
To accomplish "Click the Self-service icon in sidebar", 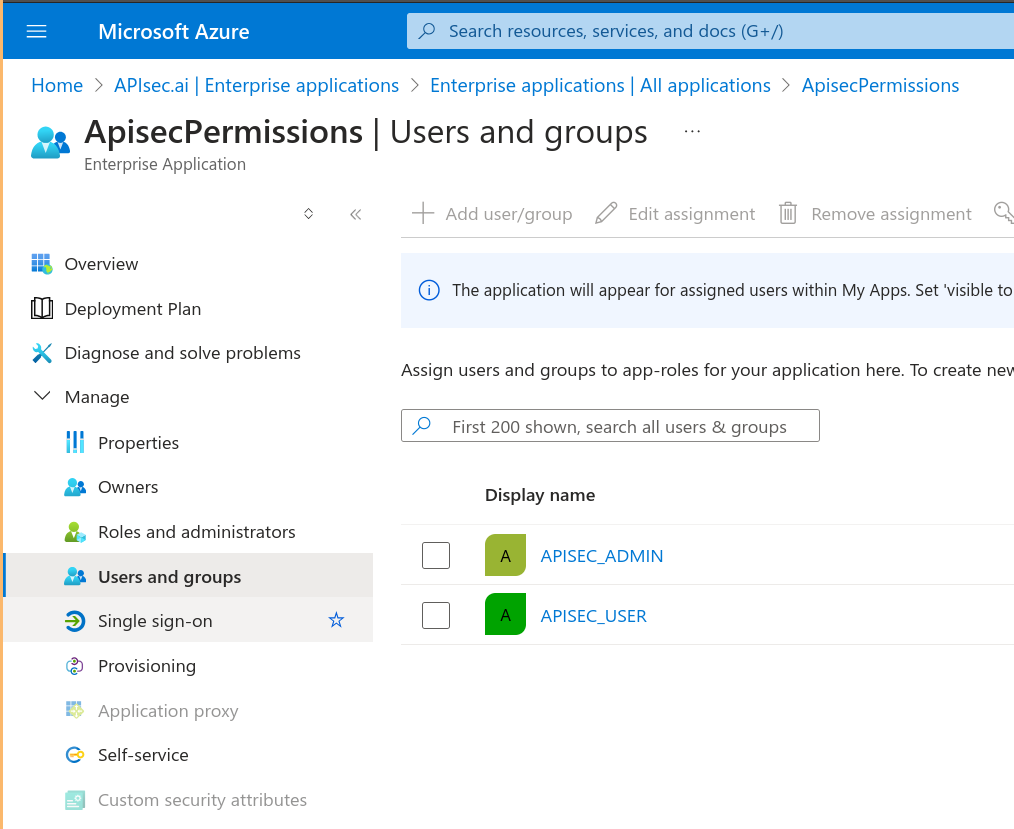I will [x=75, y=755].
